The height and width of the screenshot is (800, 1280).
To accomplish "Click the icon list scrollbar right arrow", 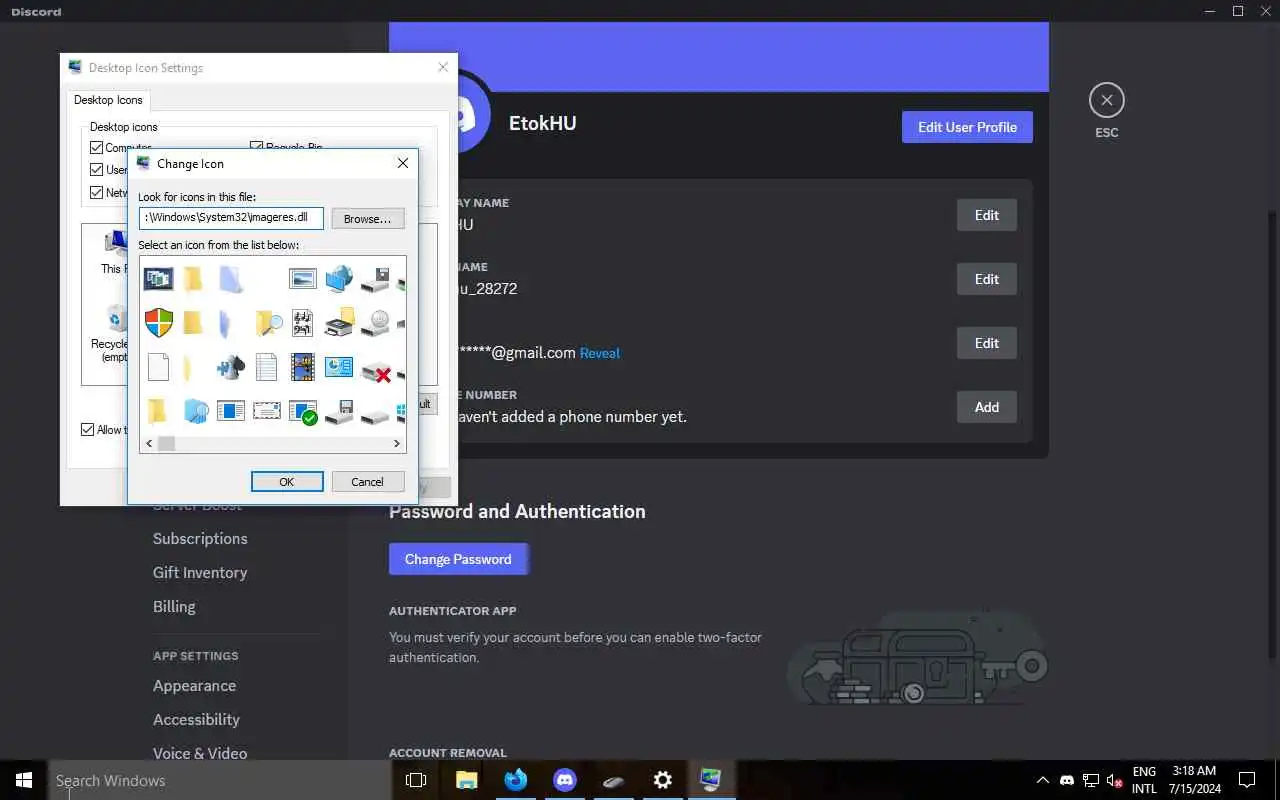I will [397, 443].
